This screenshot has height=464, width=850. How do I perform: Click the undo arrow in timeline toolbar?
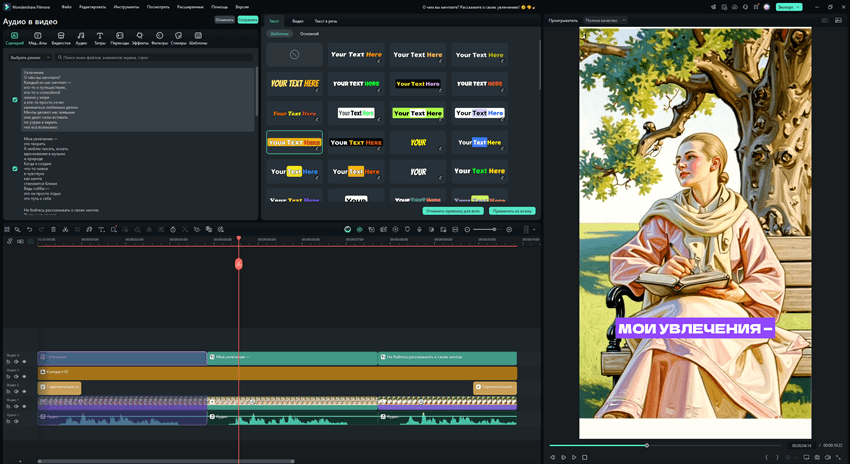(x=30, y=230)
